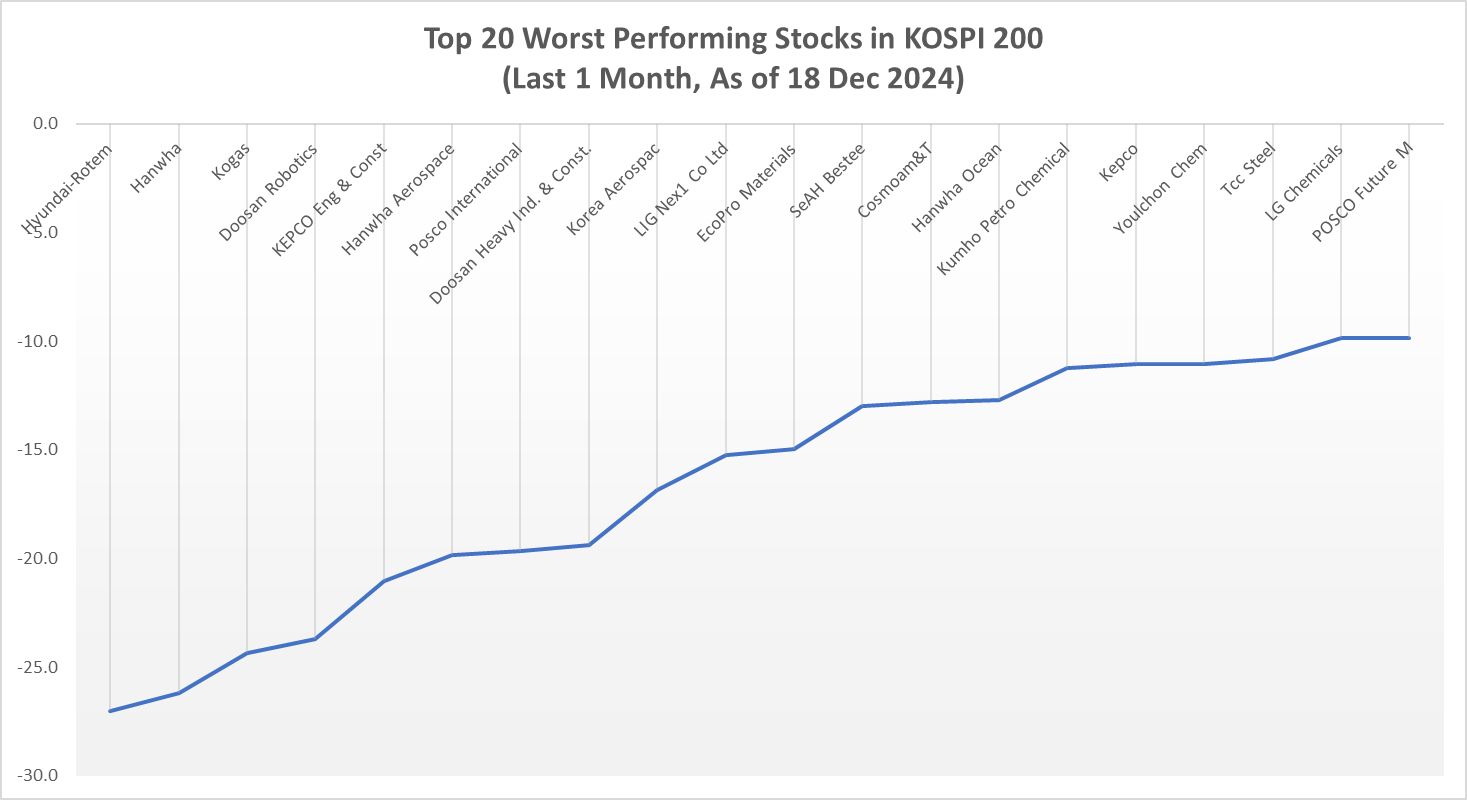Select the Kumho Petro Chemical label
The width and height of the screenshot is (1467, 800).
pyautogui.click(x=1003, y=208)
